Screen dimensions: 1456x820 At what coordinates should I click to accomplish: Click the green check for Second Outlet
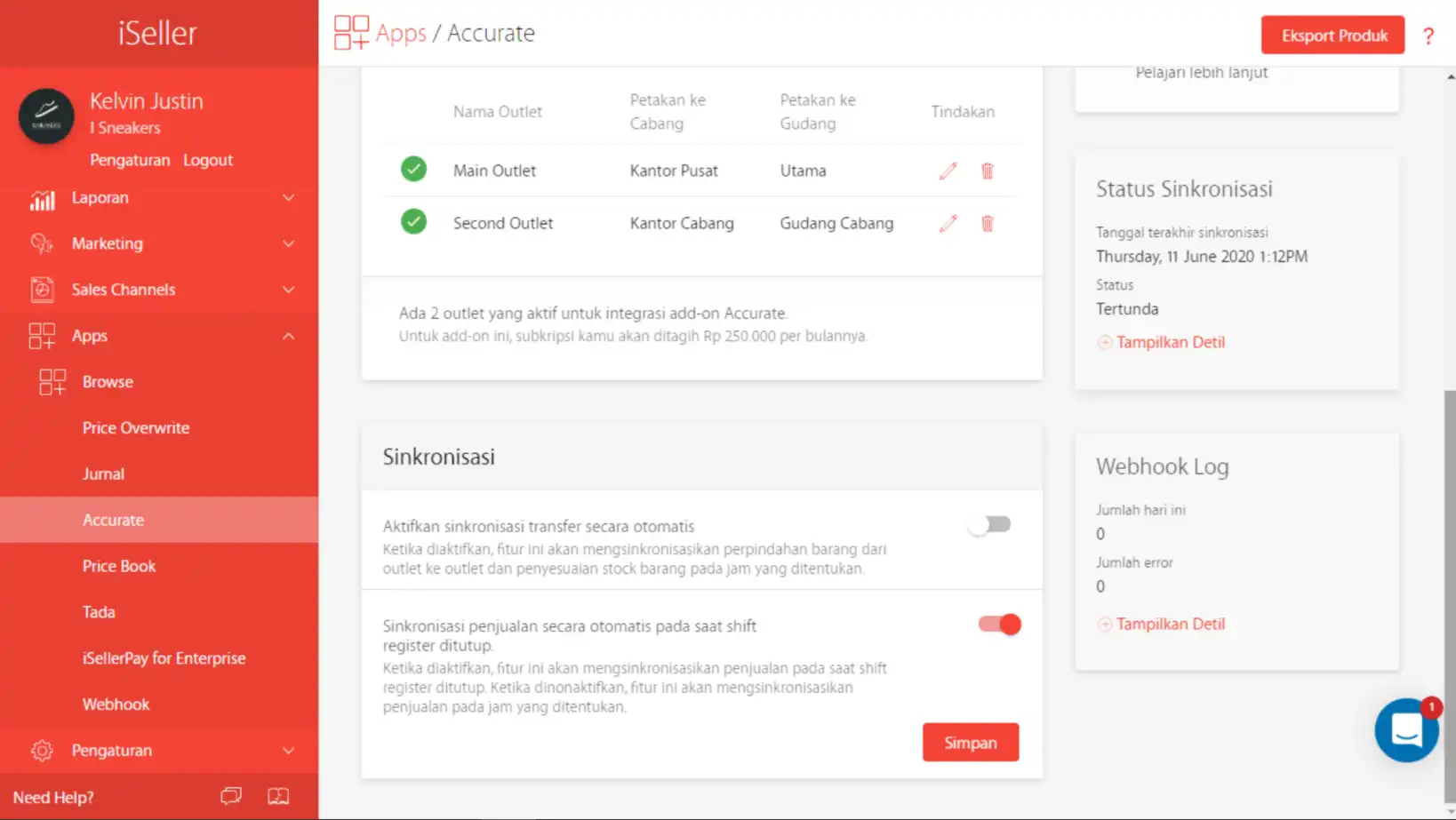point(413,221)
